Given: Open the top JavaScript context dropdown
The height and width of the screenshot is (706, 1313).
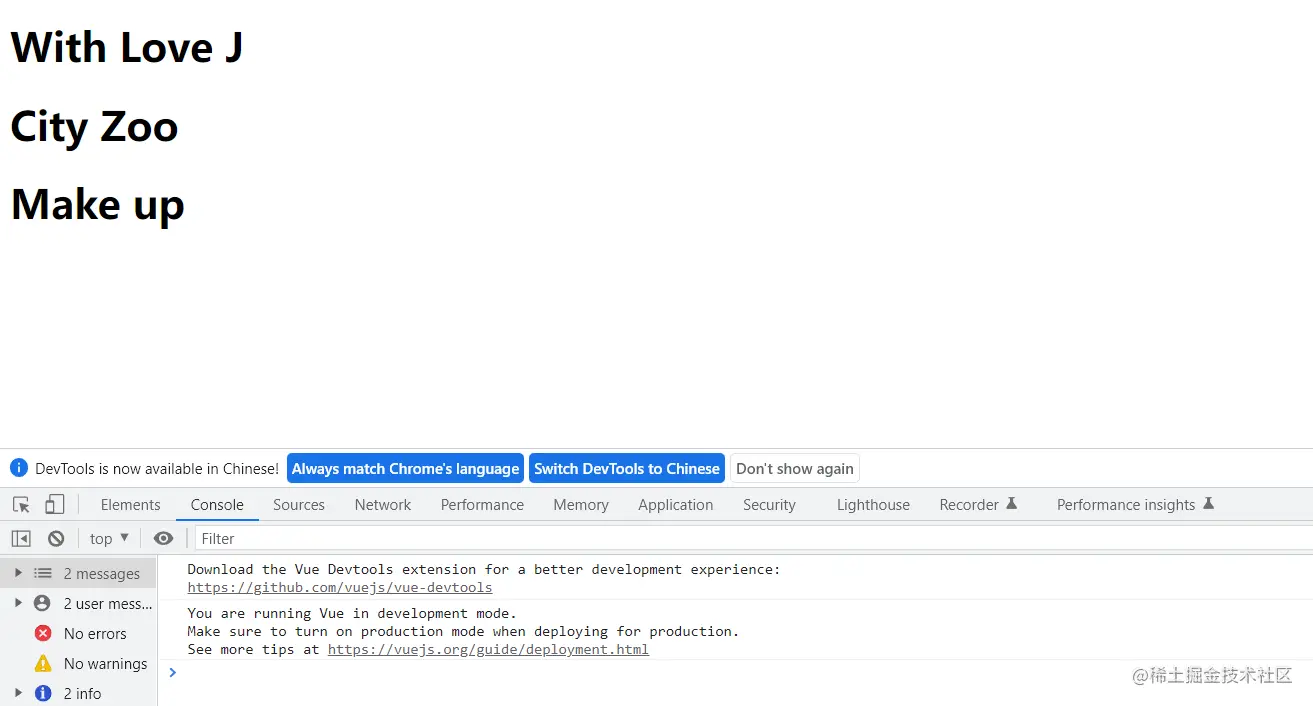Looking at the screenshot, I should (x=109, y=538).
